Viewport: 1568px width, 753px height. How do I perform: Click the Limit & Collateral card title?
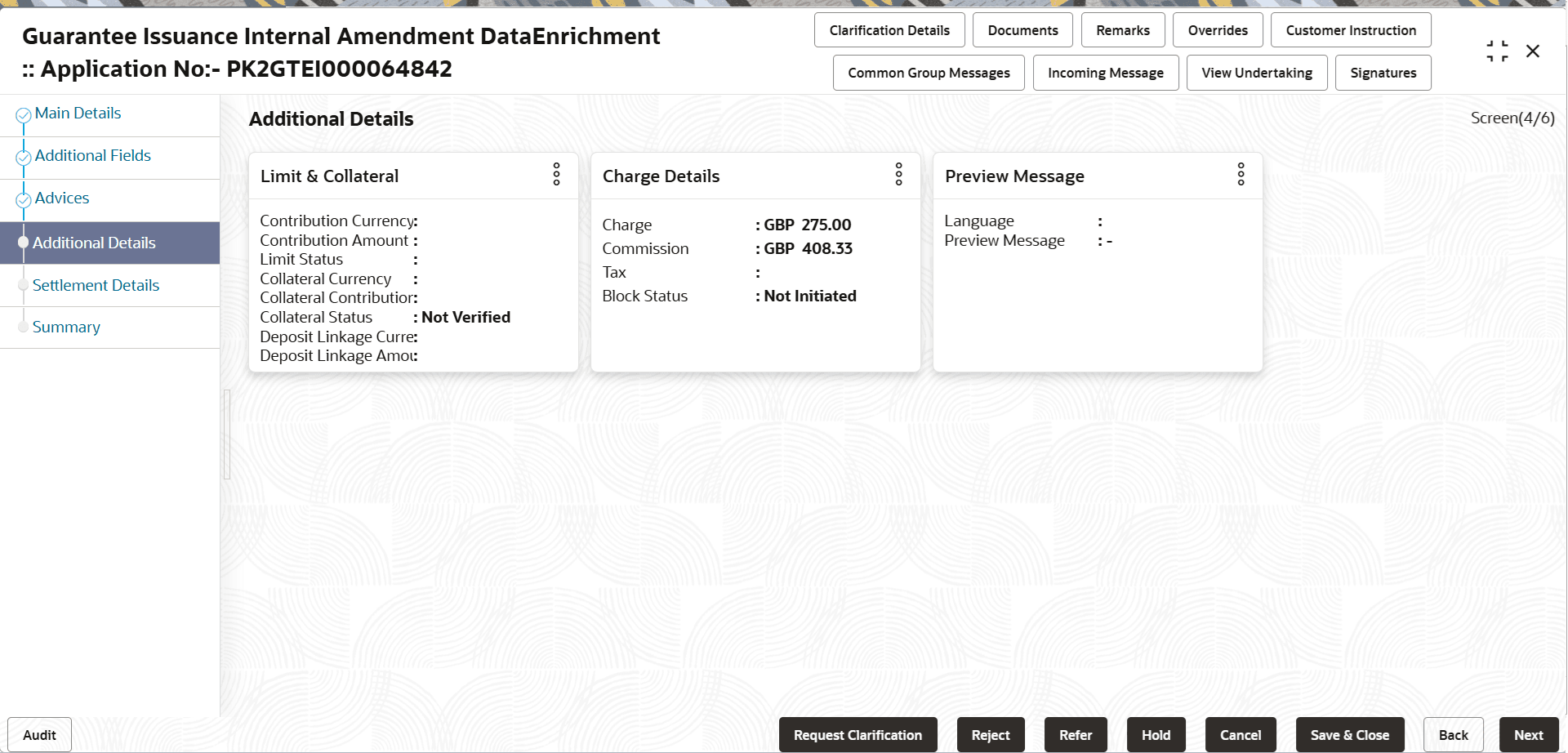pyautogui.click(x=329, y=176)
